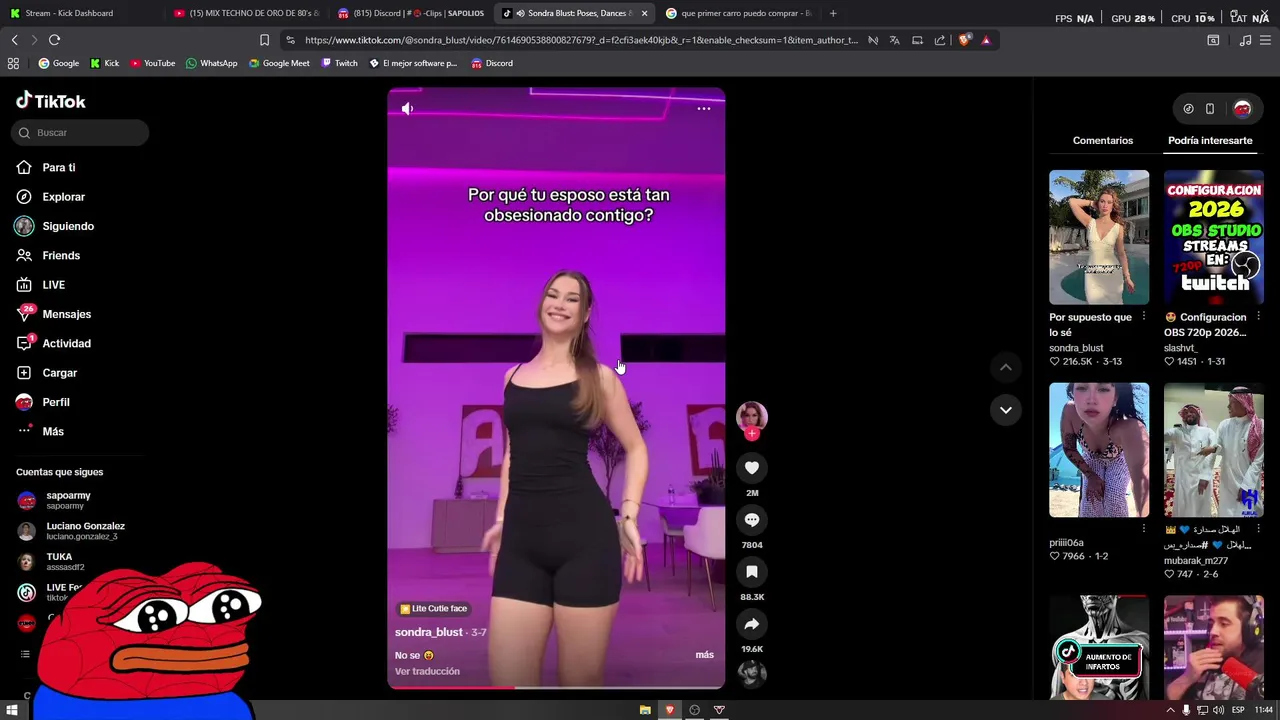Open options for the priiii06a video
Image resolution: width=1280 pixels, height=720 pixels.
1144,529
